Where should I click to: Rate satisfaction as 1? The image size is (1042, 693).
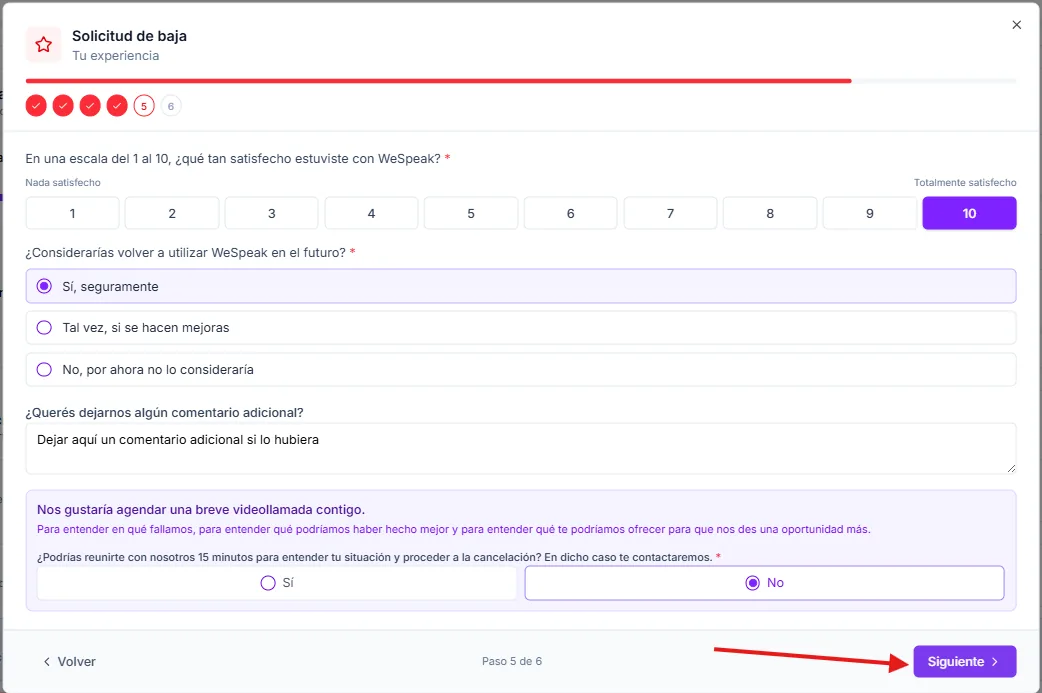tap(72, 213)
